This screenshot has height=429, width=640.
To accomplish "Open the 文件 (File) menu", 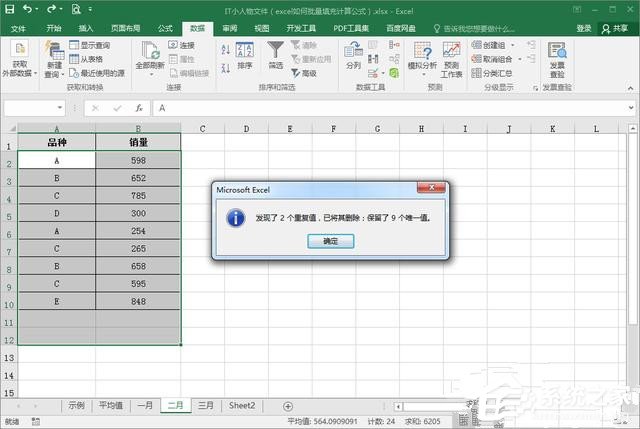I will (18, 29).
